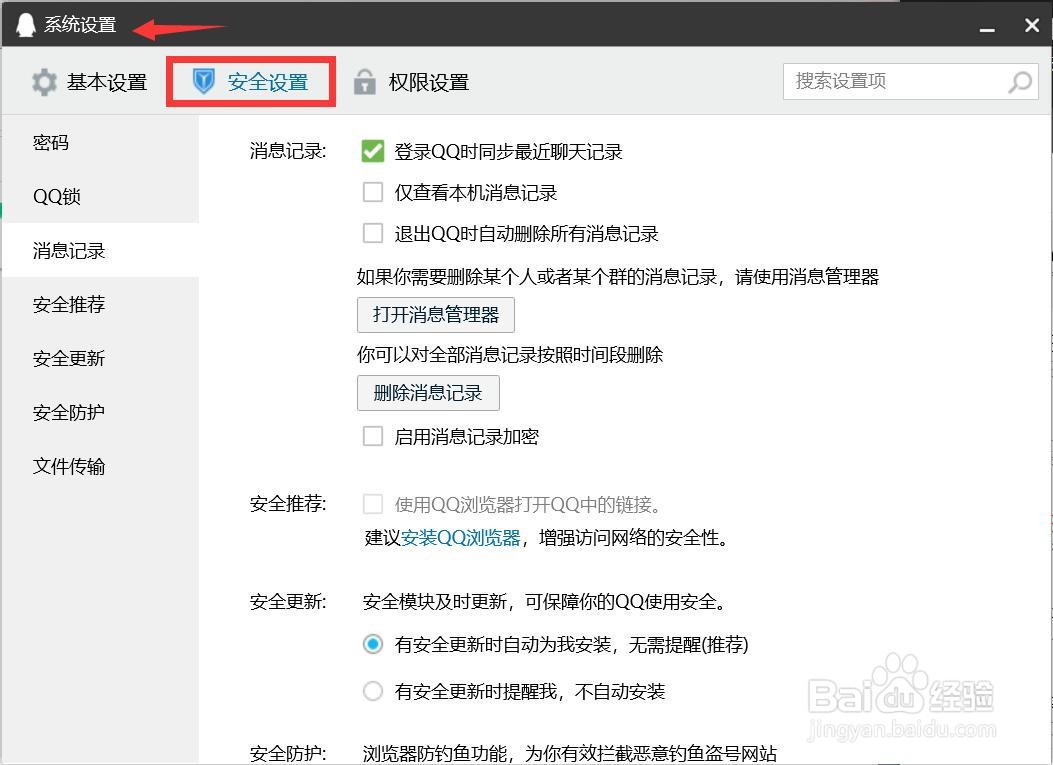Go to 文件传输 settings
This screenshot has width=1053, height=765.
[68, 466]
